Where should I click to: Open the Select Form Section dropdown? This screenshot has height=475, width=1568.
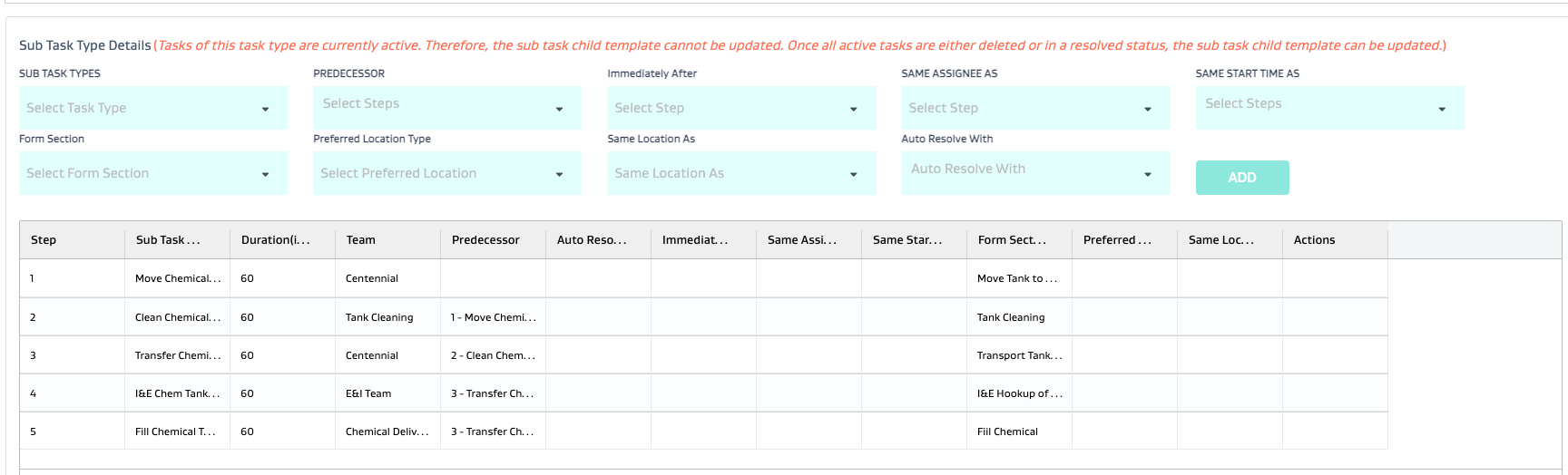152,173
